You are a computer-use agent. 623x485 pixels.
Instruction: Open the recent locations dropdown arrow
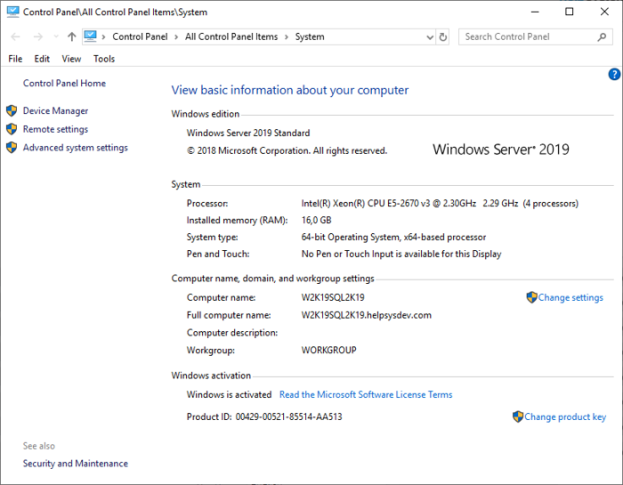(x=54, y=37)
